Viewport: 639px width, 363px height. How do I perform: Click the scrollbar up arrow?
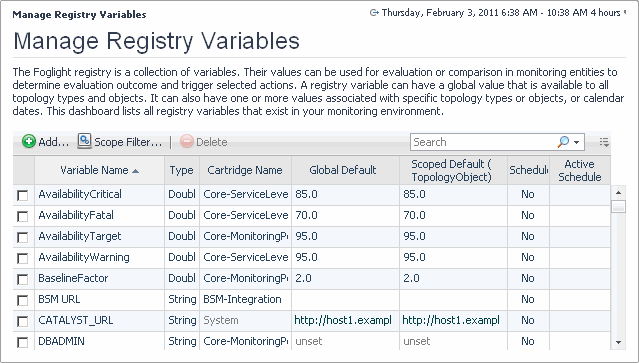tap(618, 193)
